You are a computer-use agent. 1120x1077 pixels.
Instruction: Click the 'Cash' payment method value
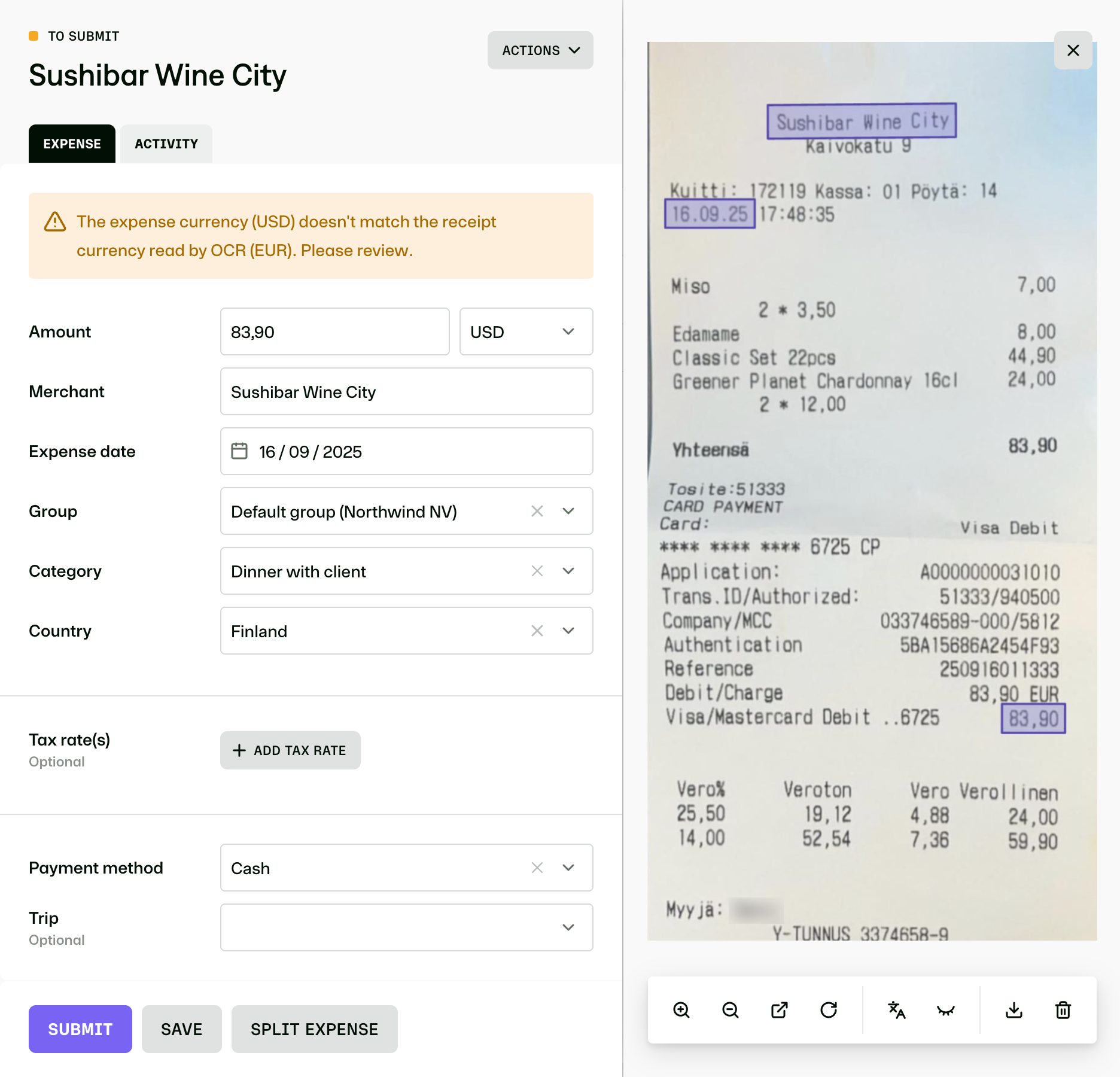click(250, 868)
